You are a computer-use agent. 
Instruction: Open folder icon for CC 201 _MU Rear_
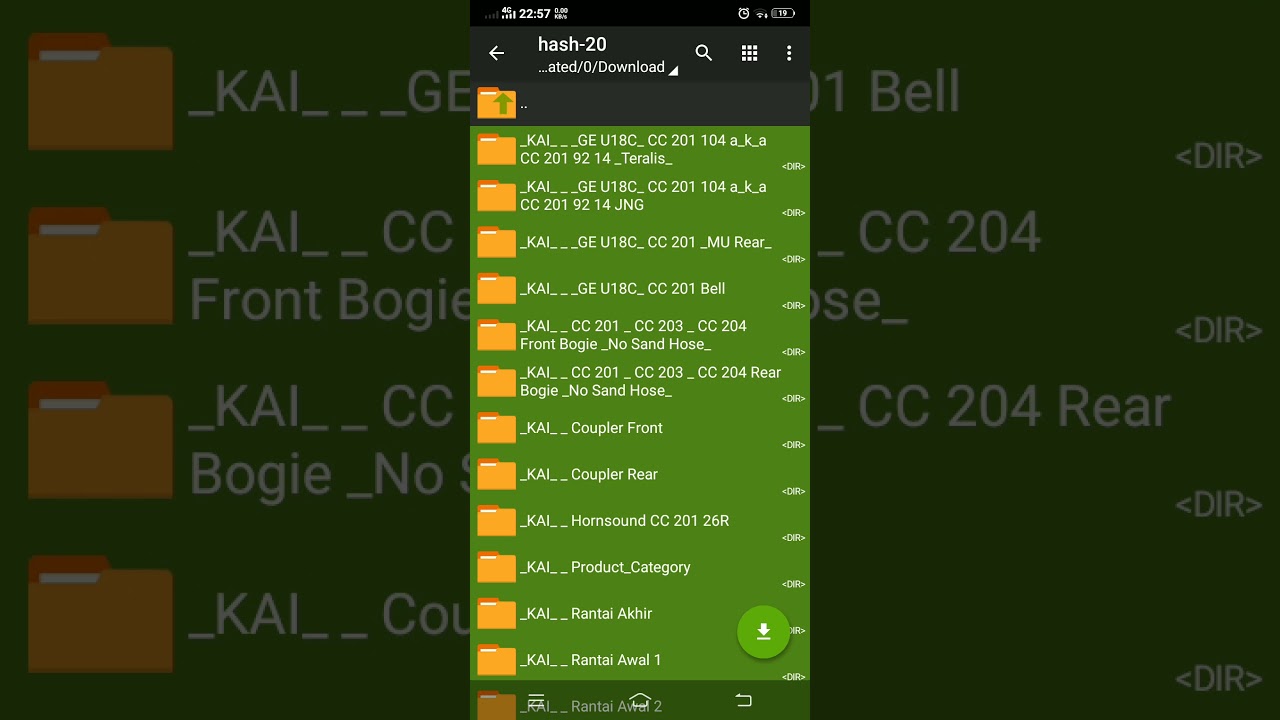pyautogui.click(x=496, y=242)
